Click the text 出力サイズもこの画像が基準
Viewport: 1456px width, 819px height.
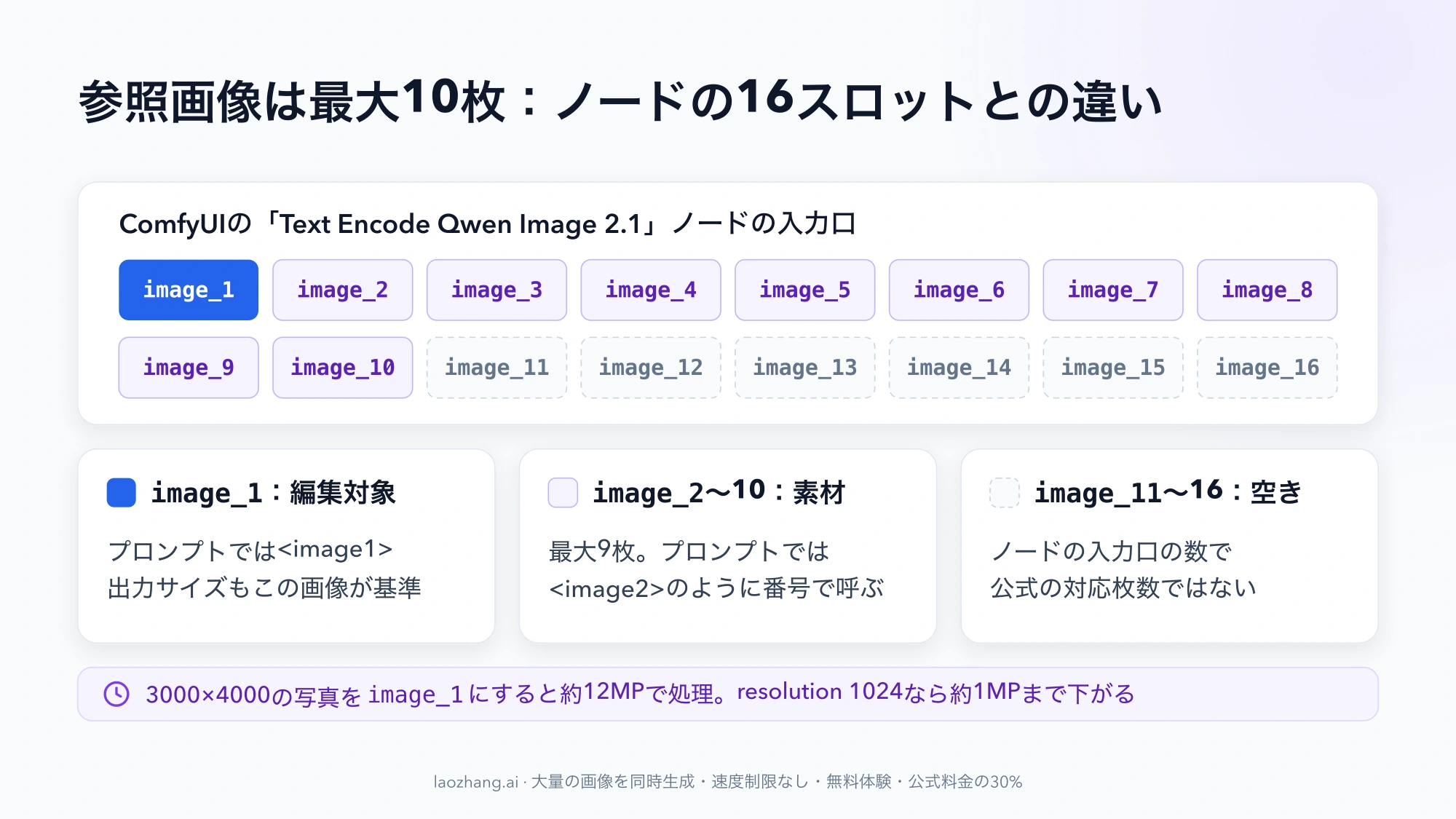[264, 587]
